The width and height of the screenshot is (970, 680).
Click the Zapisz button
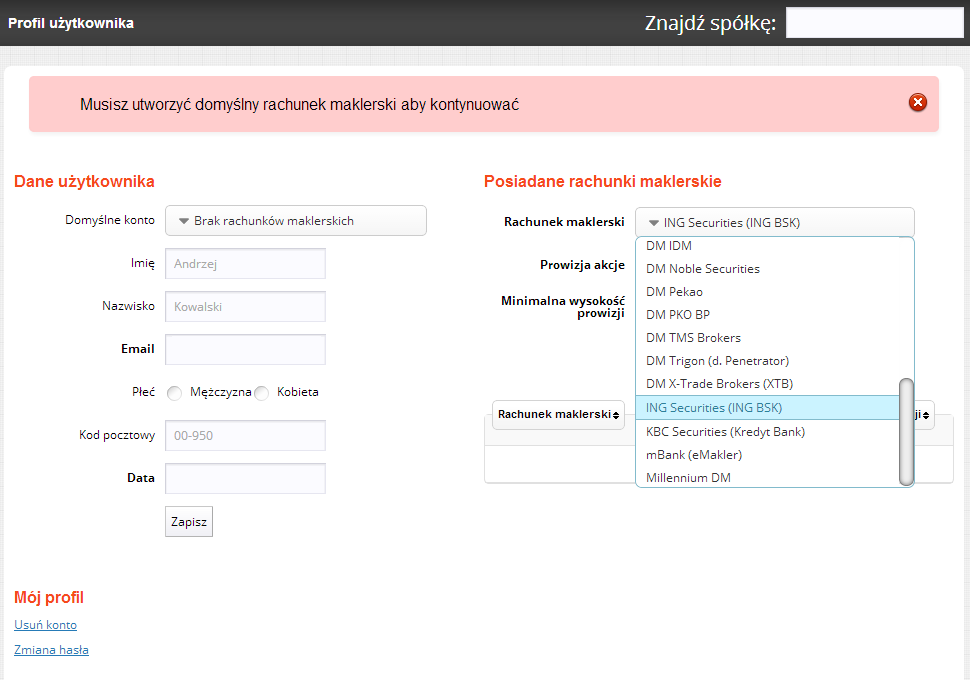click(189, 522)
